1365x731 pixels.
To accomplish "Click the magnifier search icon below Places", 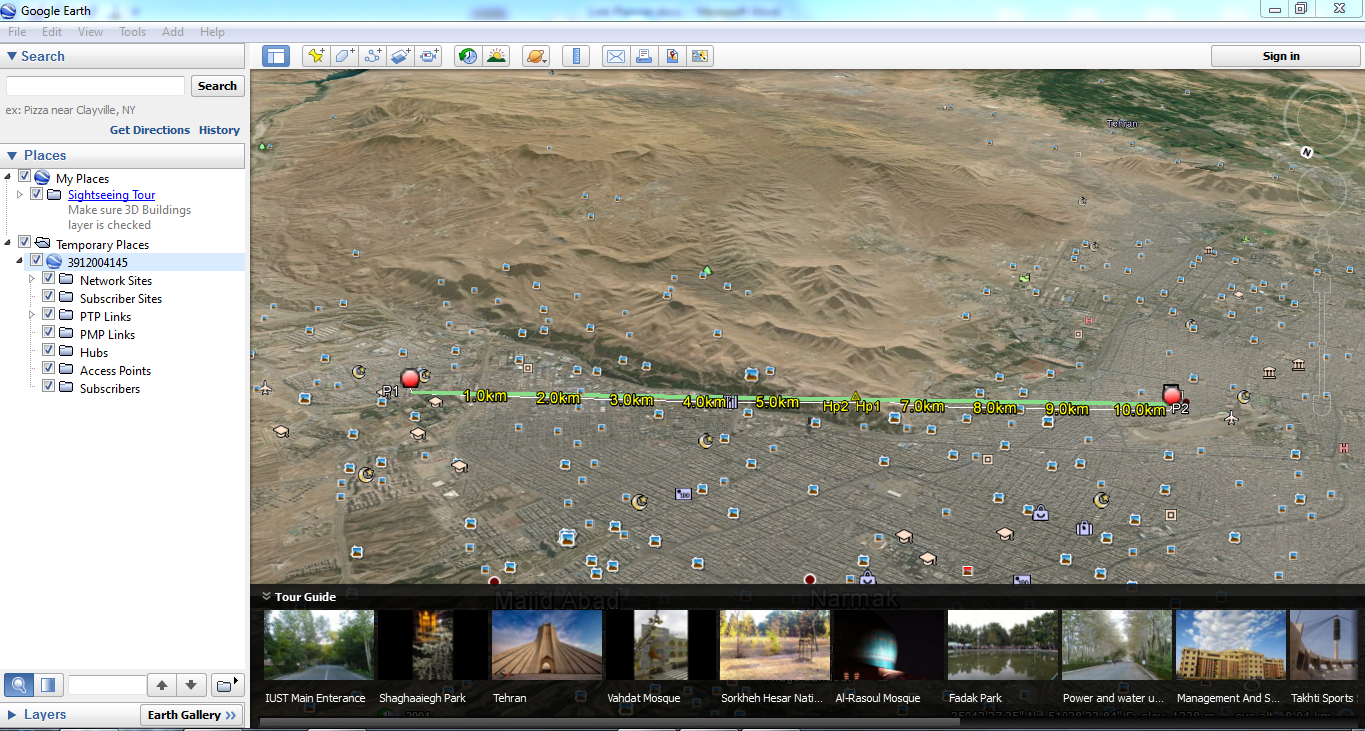I will click(19, 685).
